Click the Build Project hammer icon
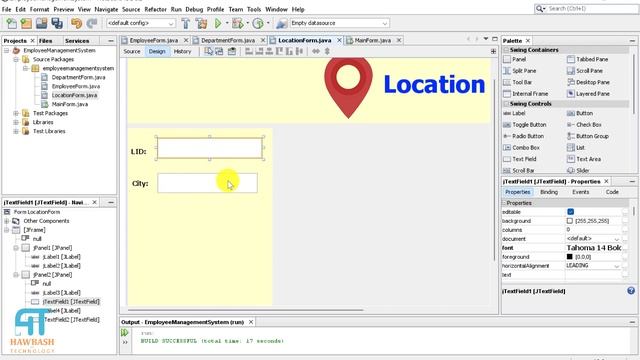 [186, 23]
